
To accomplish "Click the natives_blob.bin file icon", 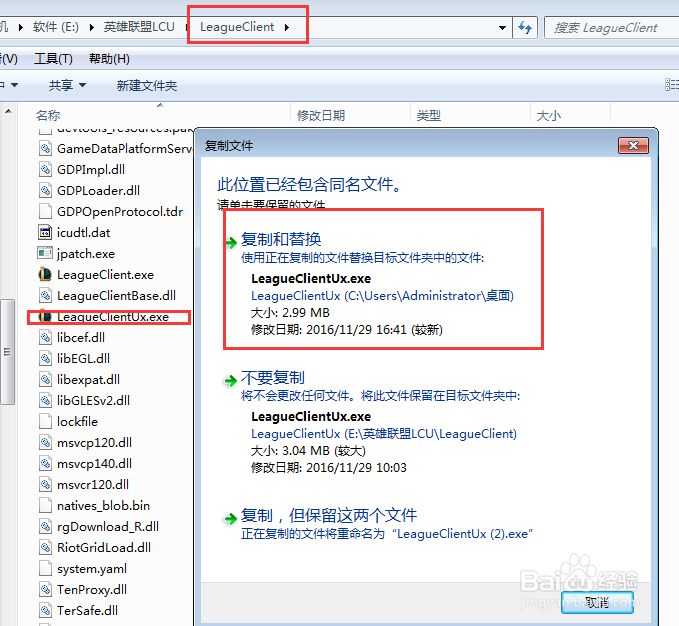I will pyautogui.click(x=45, y=506).
